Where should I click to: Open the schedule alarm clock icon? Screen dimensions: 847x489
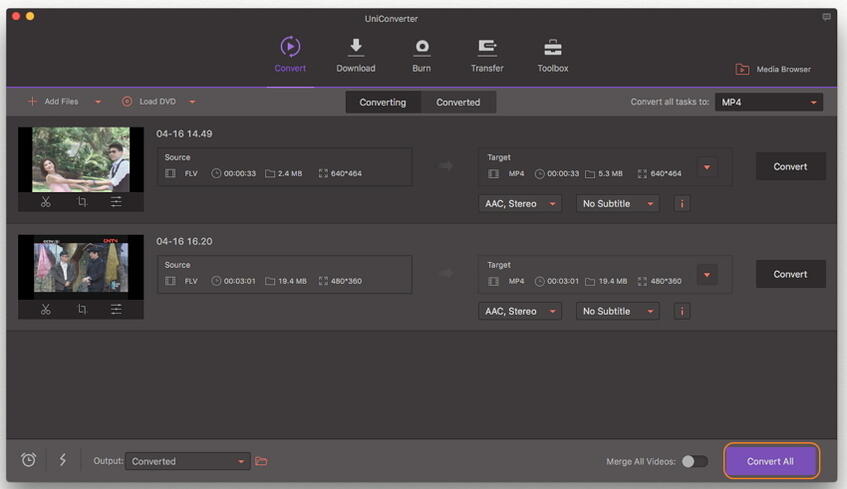point(29,460)
